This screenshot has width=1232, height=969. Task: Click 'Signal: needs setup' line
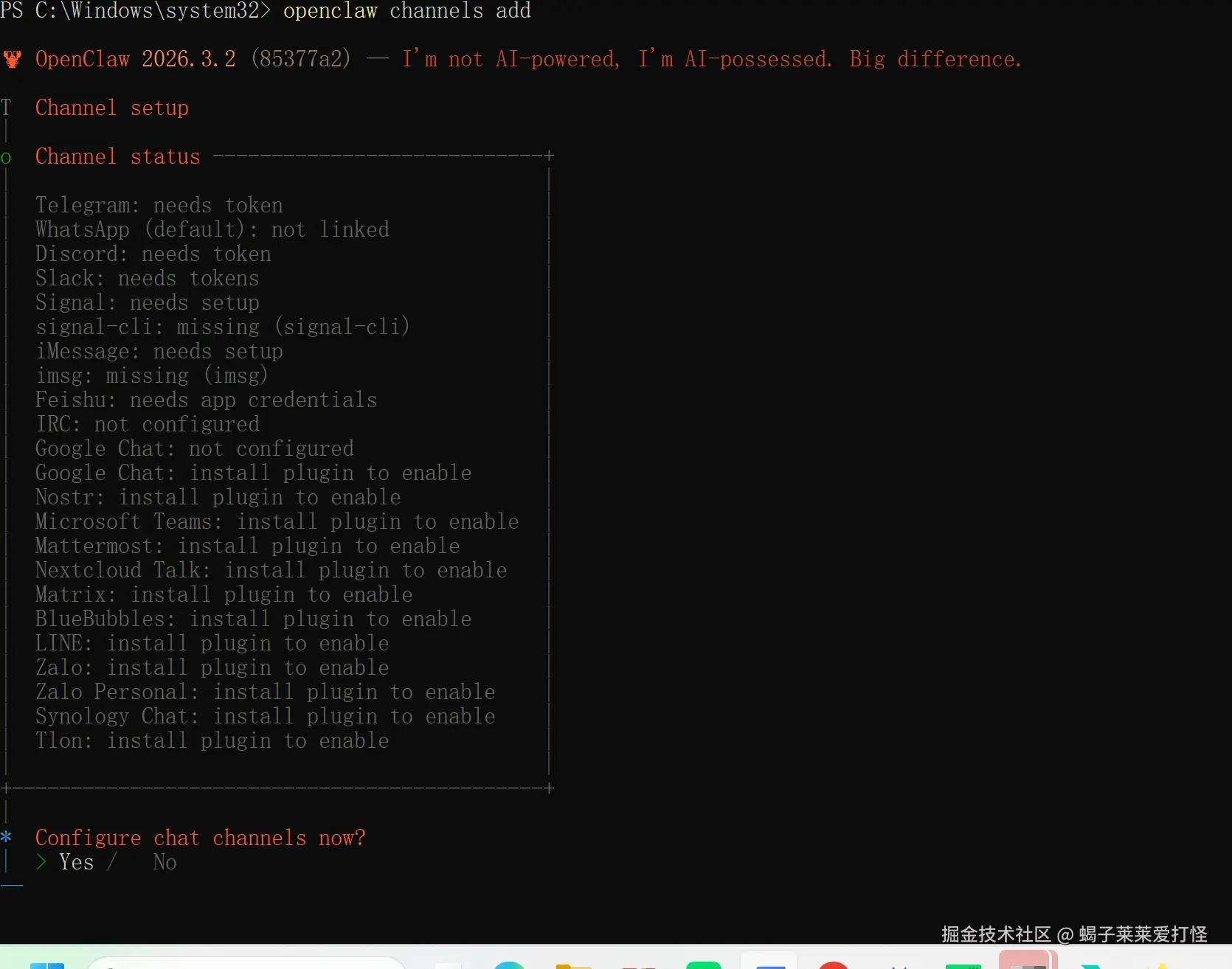coord(148,302)
